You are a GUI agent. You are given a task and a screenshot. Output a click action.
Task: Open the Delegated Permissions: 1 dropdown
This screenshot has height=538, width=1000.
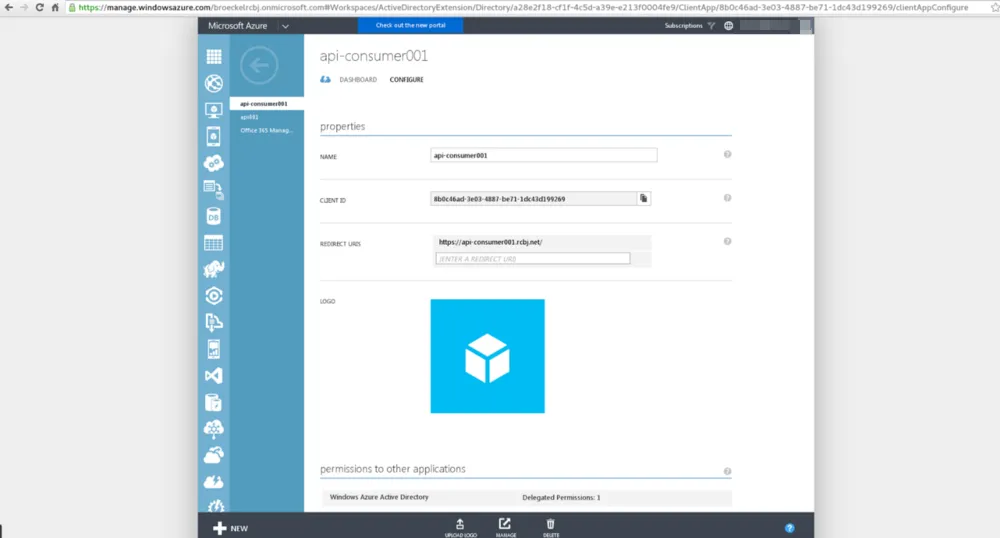561,497
